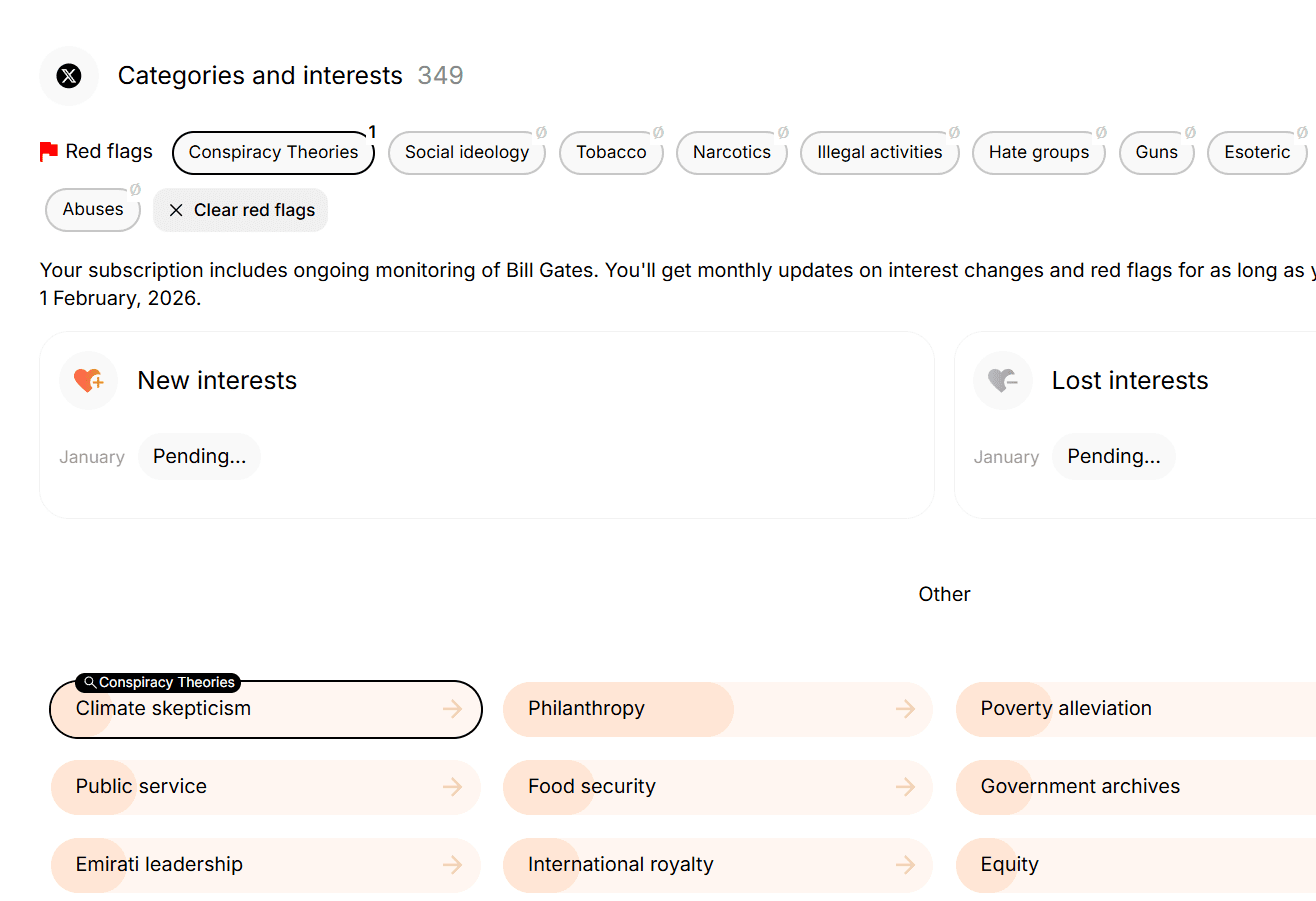Select the Other category tab
The width and height of the screenshot is (1316, 901).
(944, 594)
